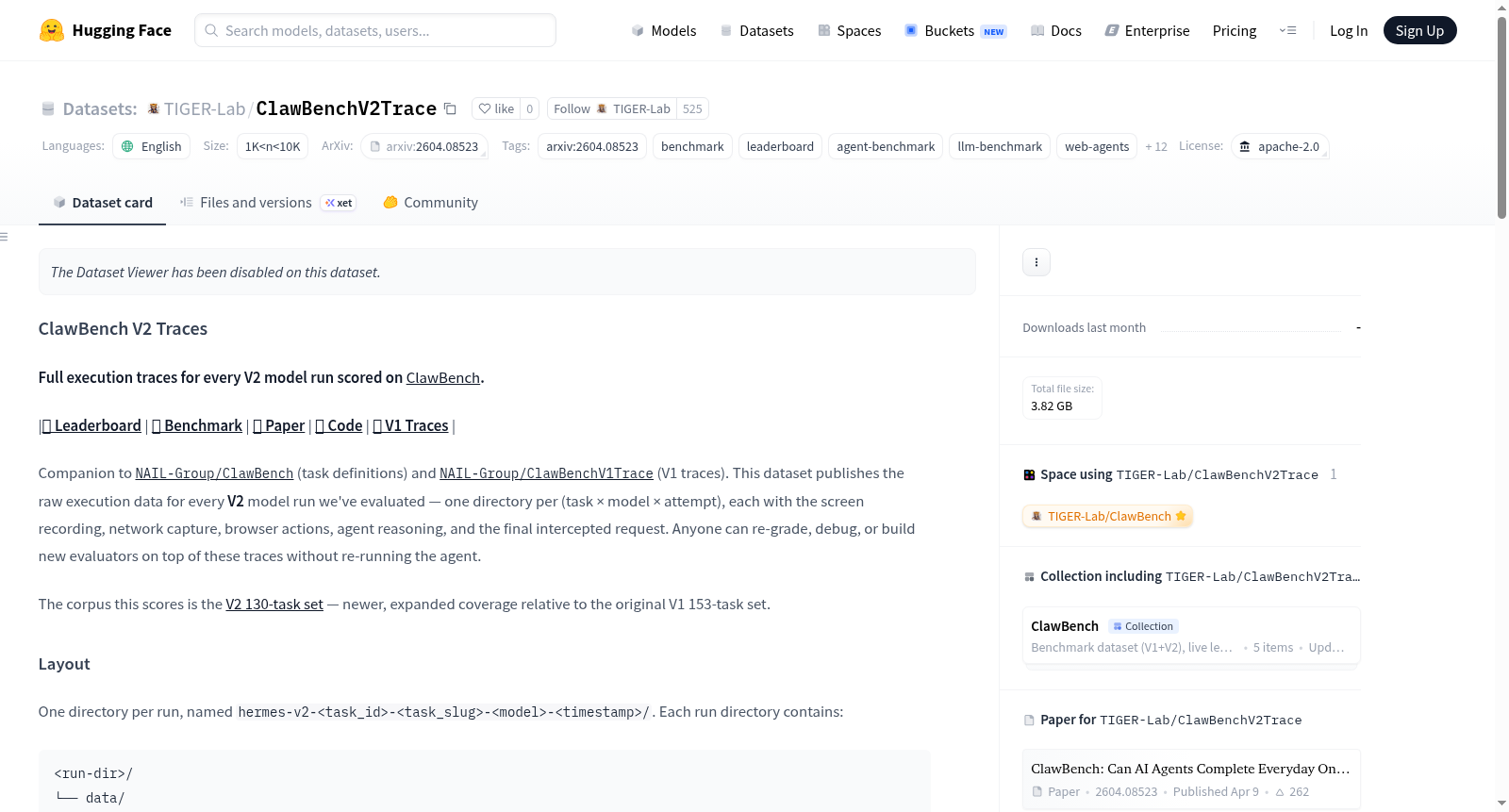1509x812 pixels.
Task: Open the ClawBench hyperlink in bold intro
Action: pos(443,377)
